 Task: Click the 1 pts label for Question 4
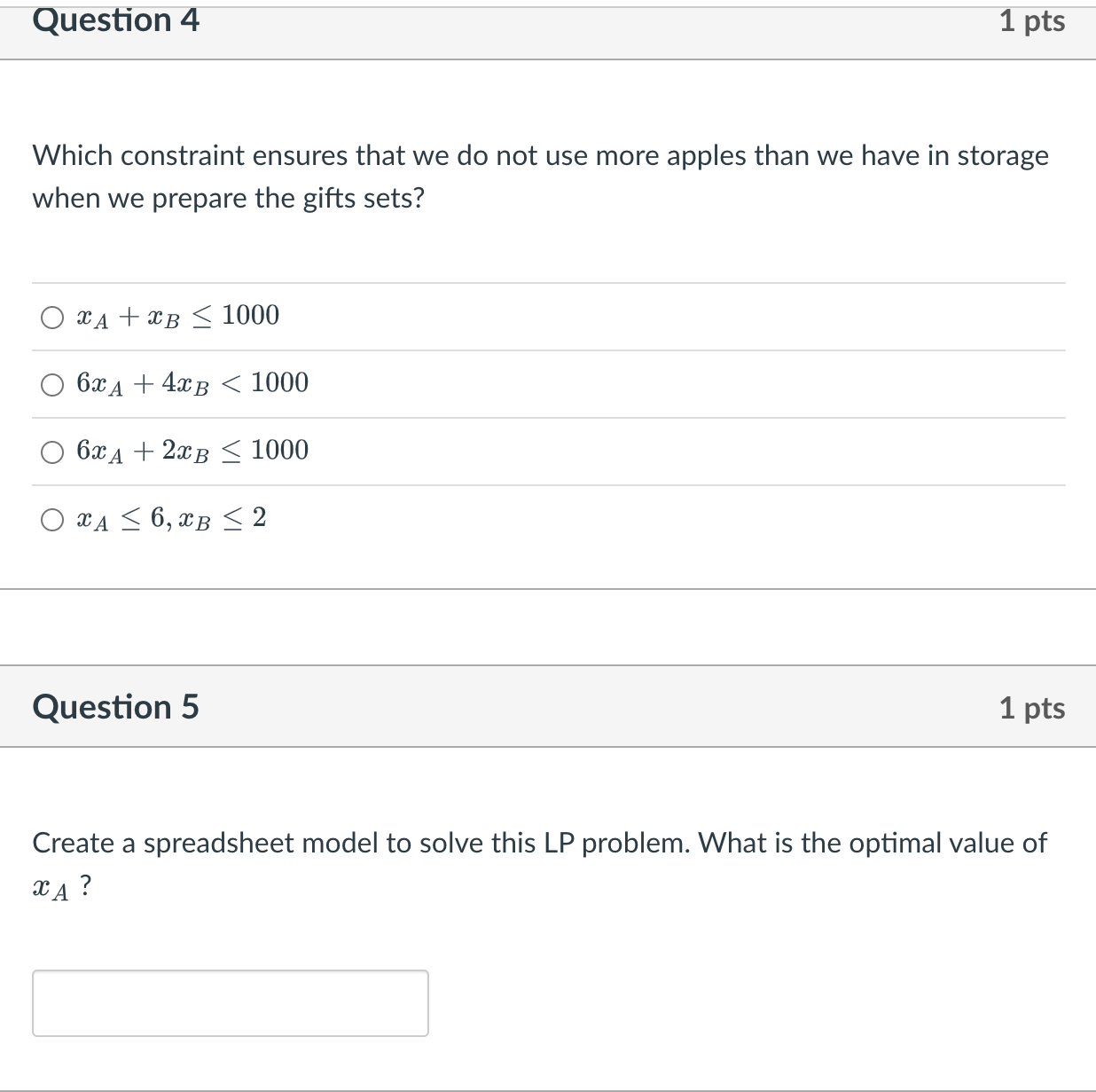tap(1032, 20)
